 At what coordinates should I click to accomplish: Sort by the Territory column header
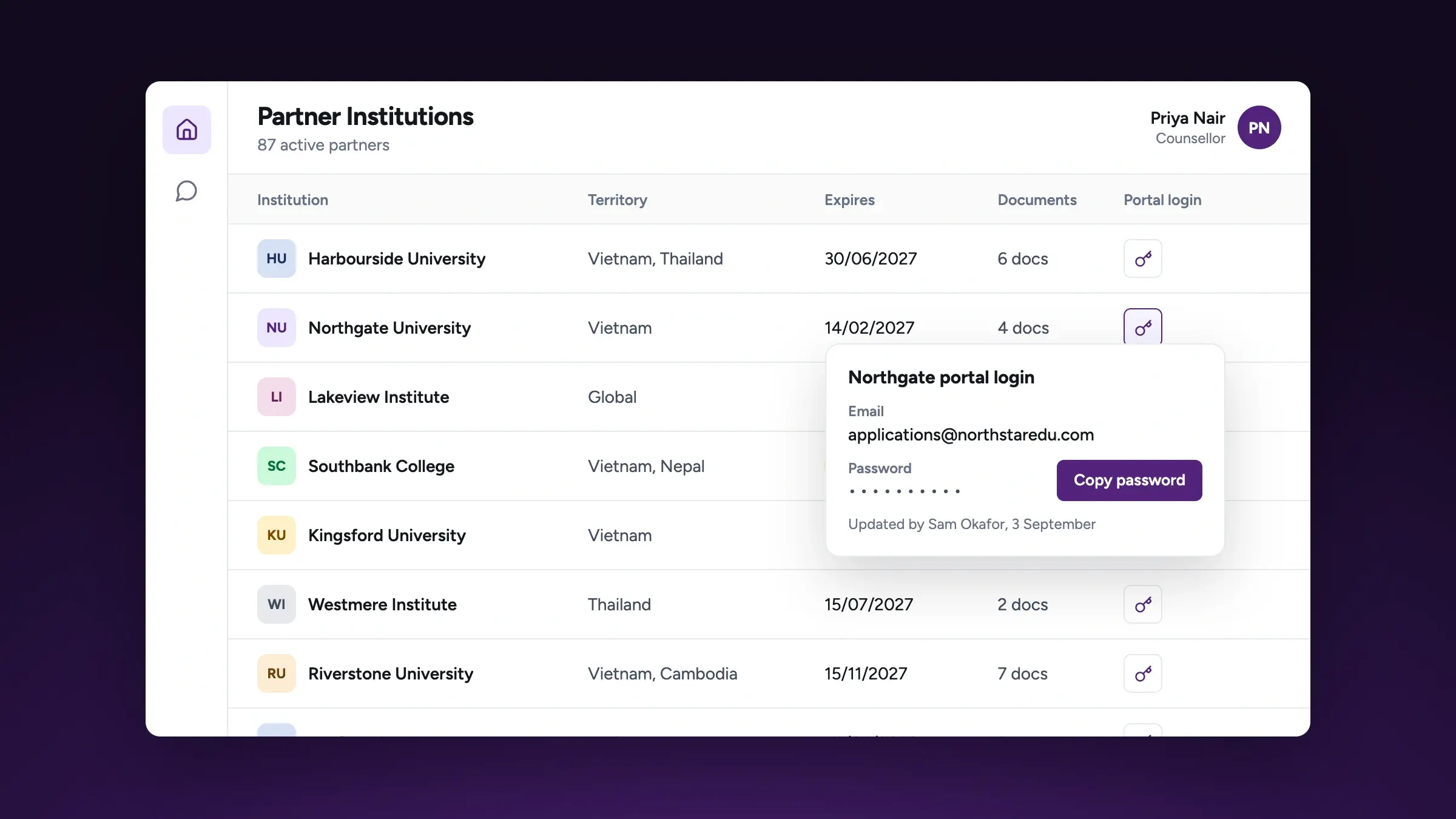point(618,200)
